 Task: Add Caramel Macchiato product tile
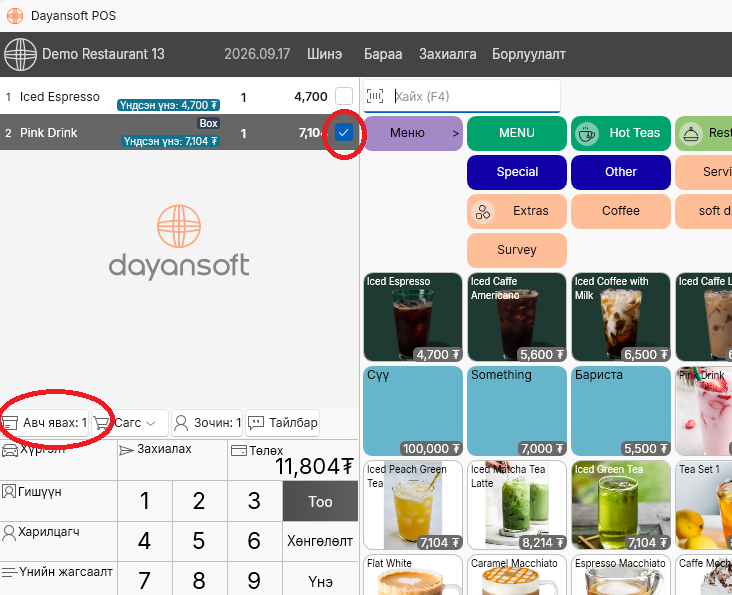(x=517, y=575)
